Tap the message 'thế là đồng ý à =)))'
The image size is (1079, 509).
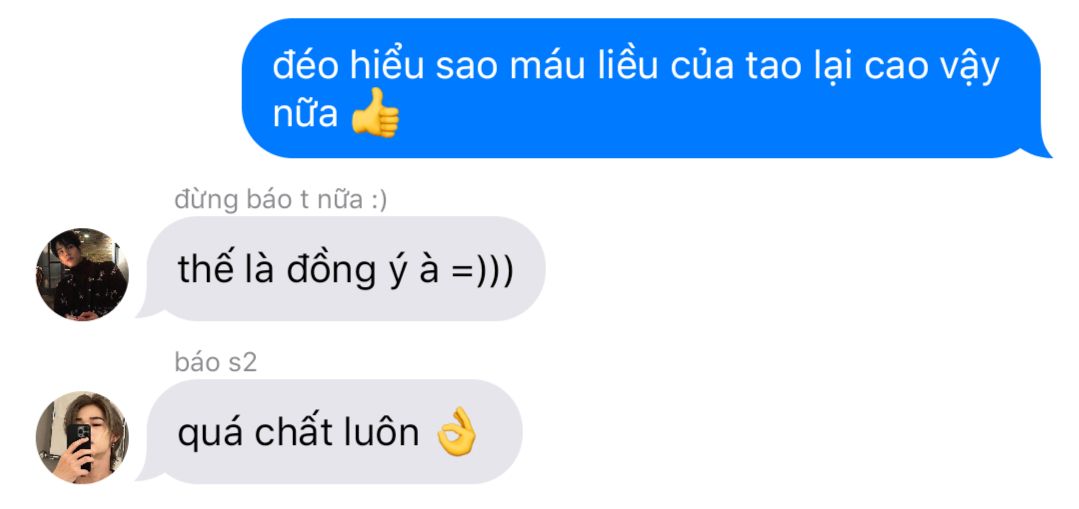tap(345, 269)
